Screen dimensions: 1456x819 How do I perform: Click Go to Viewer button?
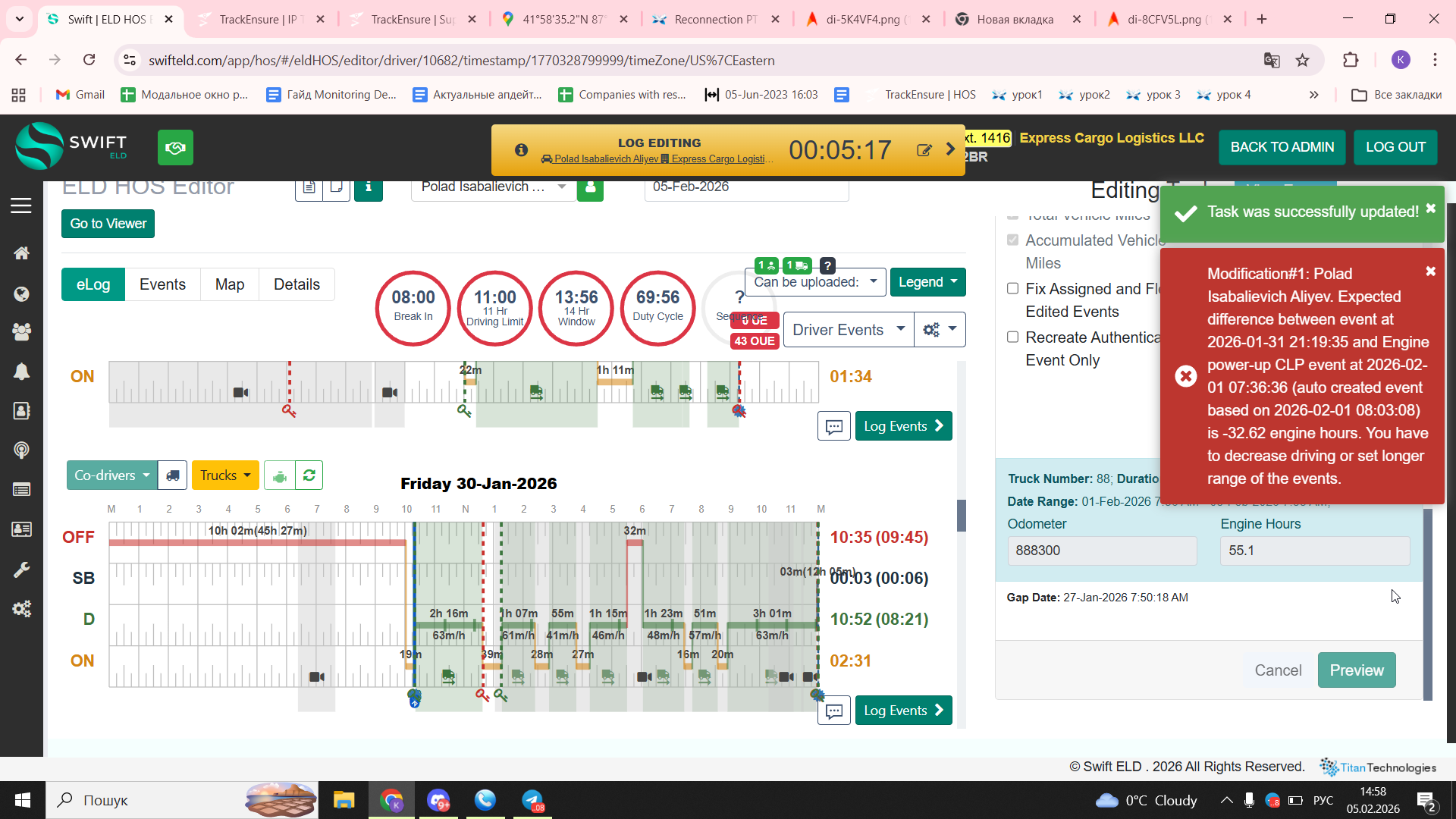(x=108, y=224)
